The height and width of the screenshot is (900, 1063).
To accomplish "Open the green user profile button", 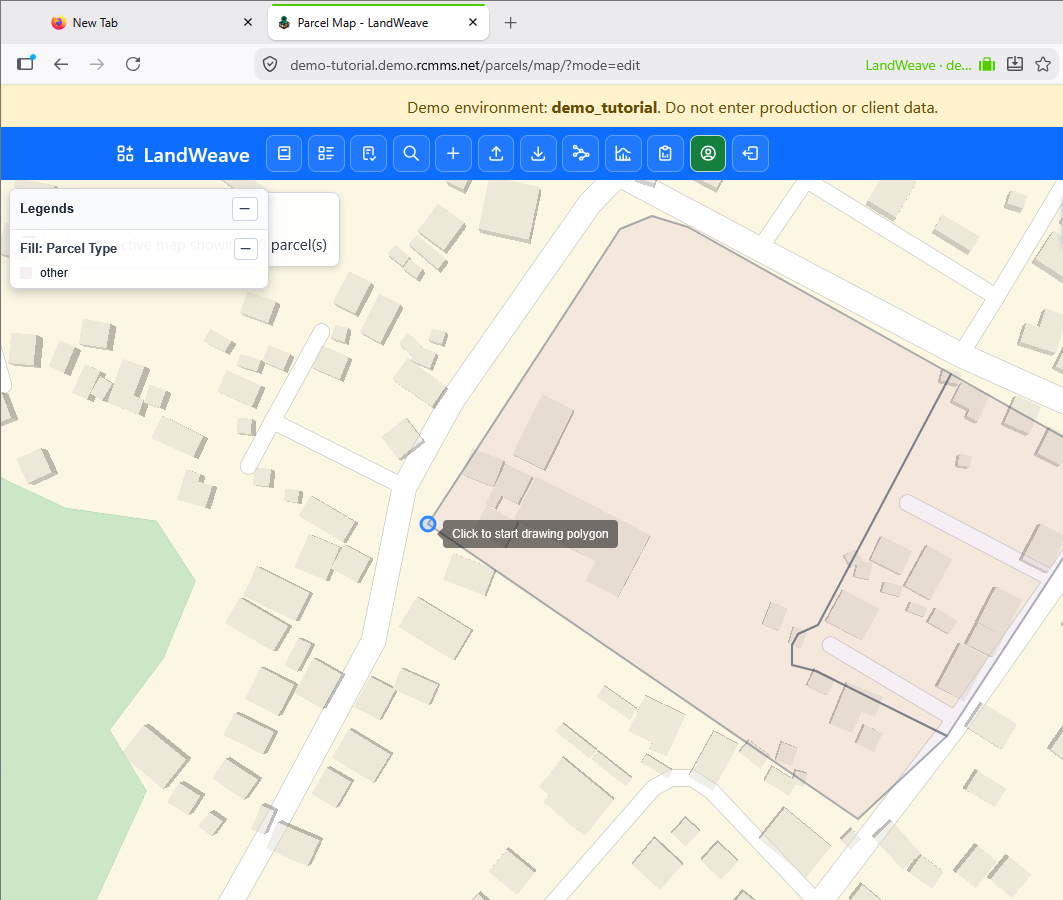I will [708, 153].
